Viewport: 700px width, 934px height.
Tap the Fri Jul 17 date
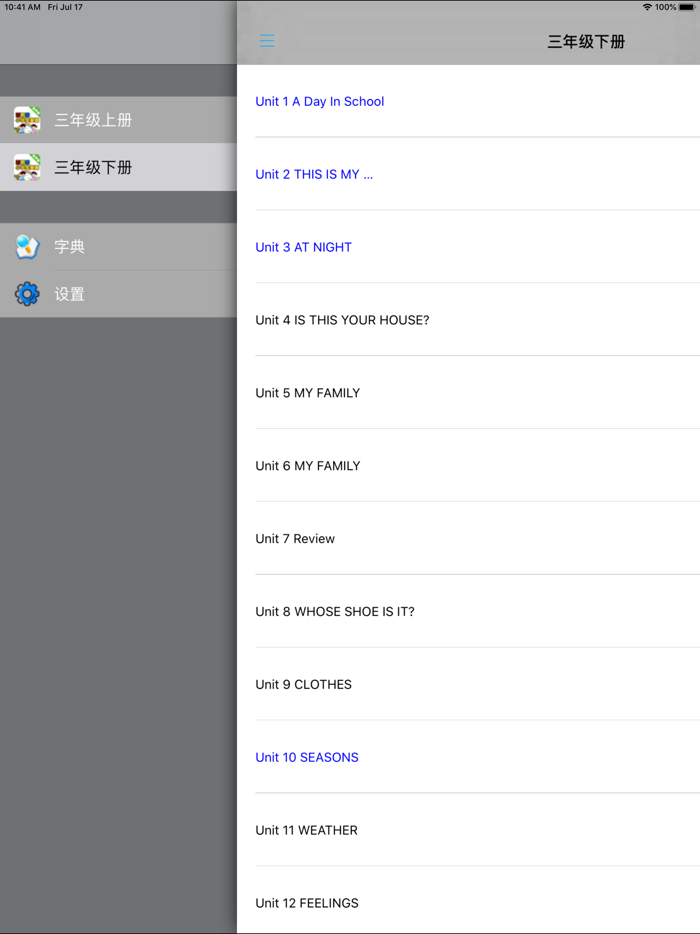65,7
